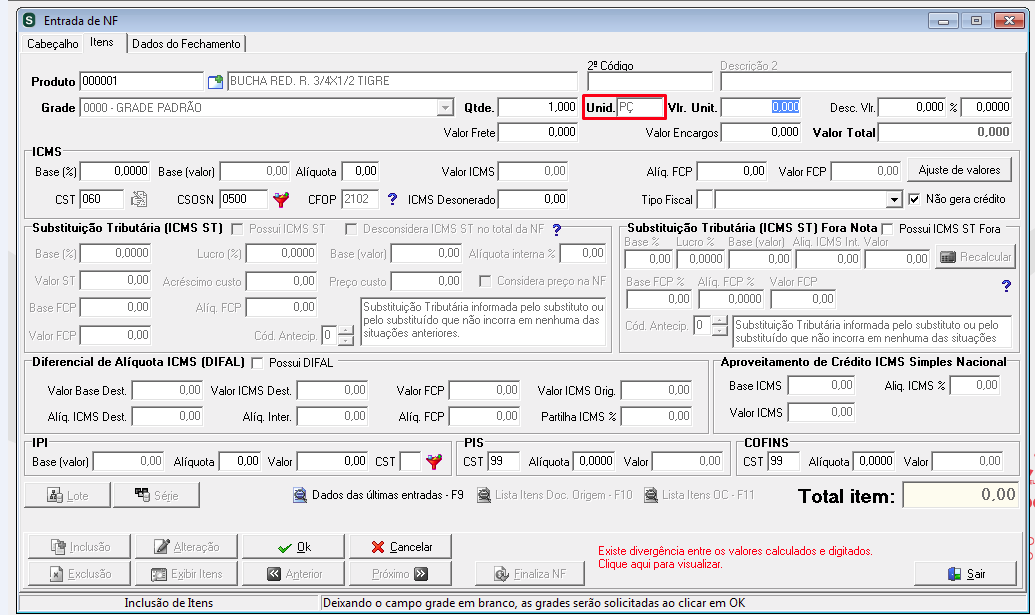Select the Itens tab
1035x615 pixels.
[102, 42]
